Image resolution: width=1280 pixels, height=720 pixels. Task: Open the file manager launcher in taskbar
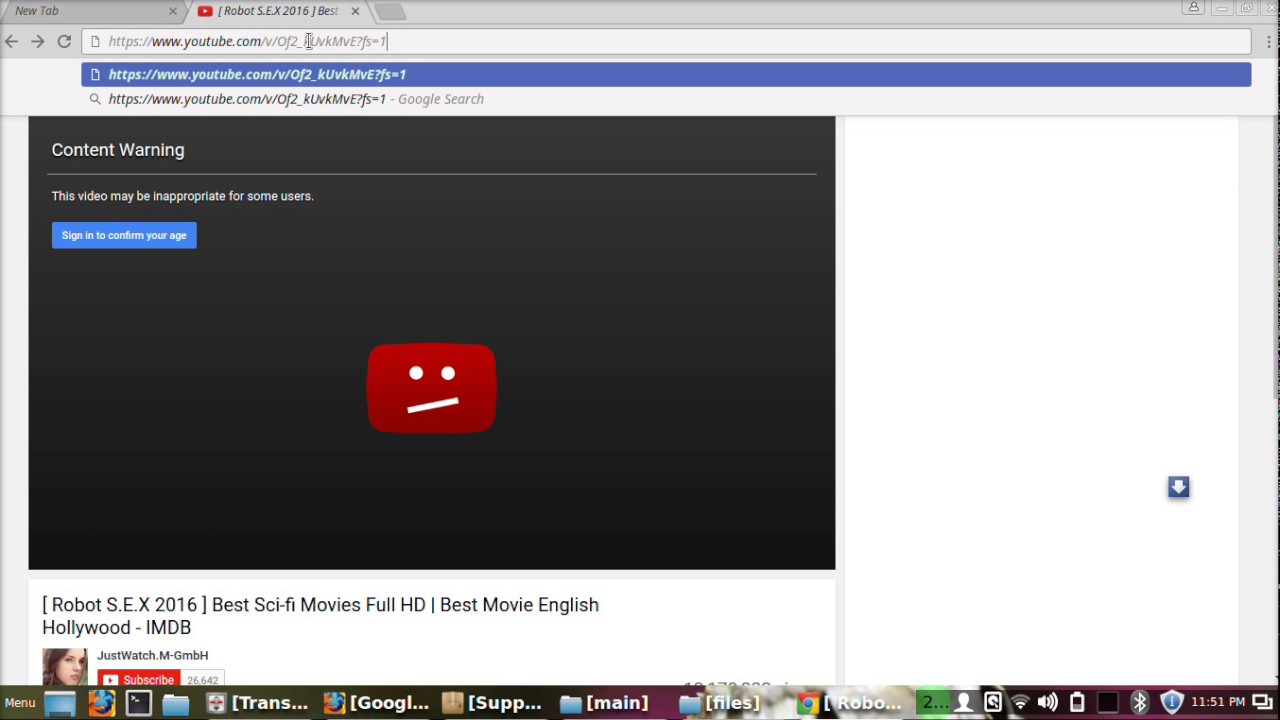(x=175, y=703)
